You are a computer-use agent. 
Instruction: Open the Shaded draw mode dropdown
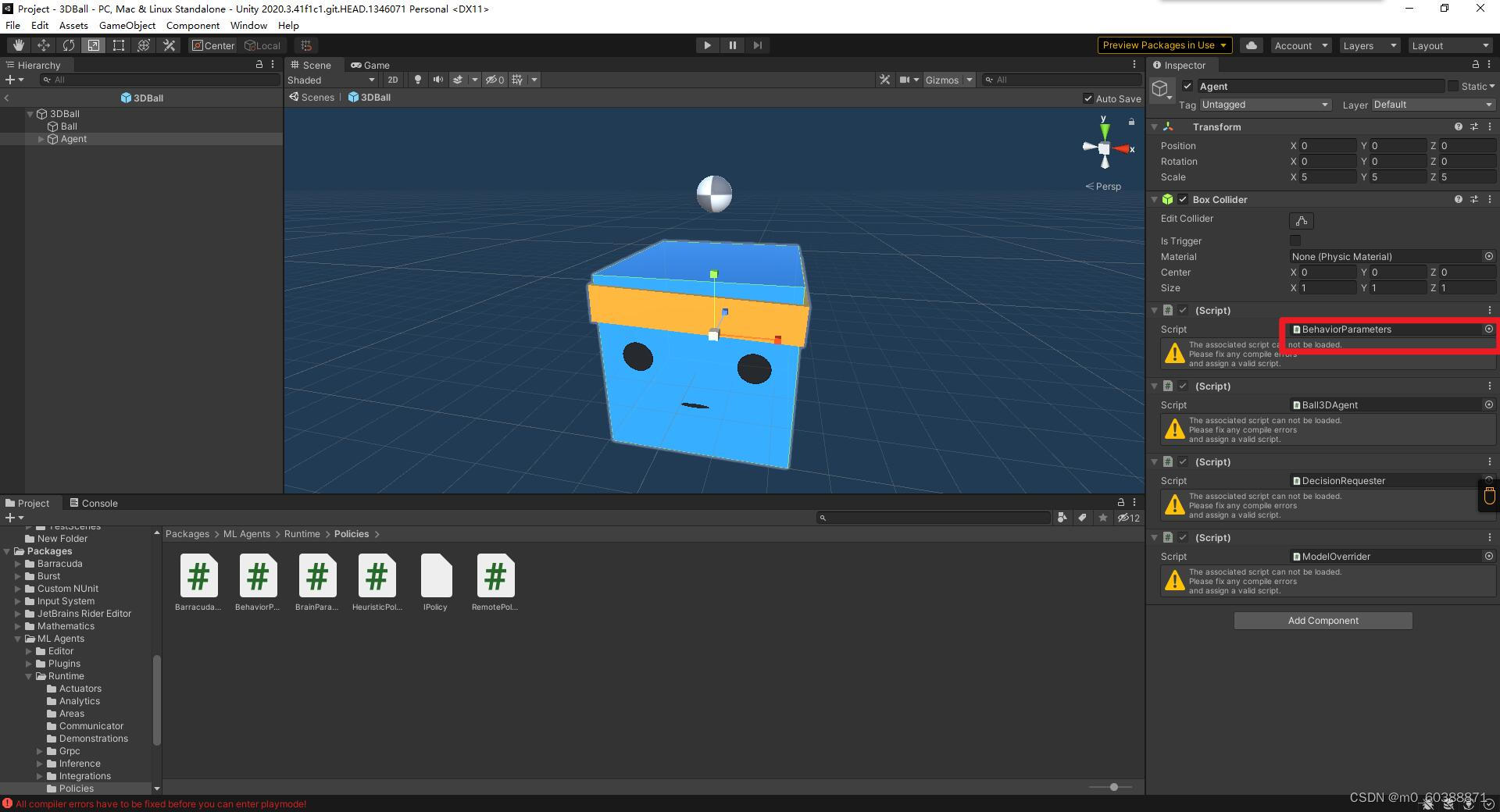click(328, 80)
